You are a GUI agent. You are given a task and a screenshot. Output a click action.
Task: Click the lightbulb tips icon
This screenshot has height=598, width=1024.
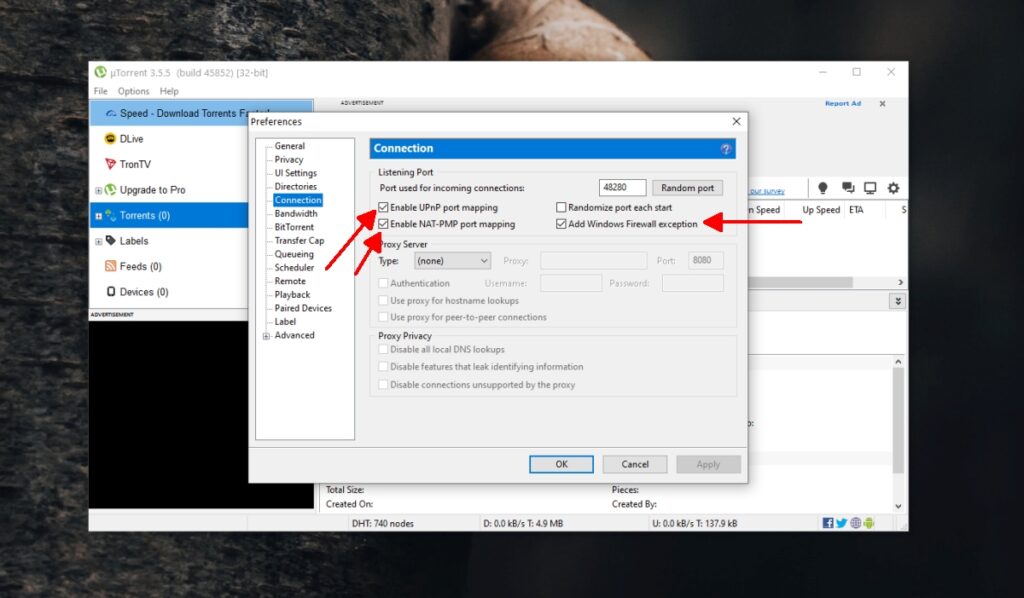pos(822,188)
